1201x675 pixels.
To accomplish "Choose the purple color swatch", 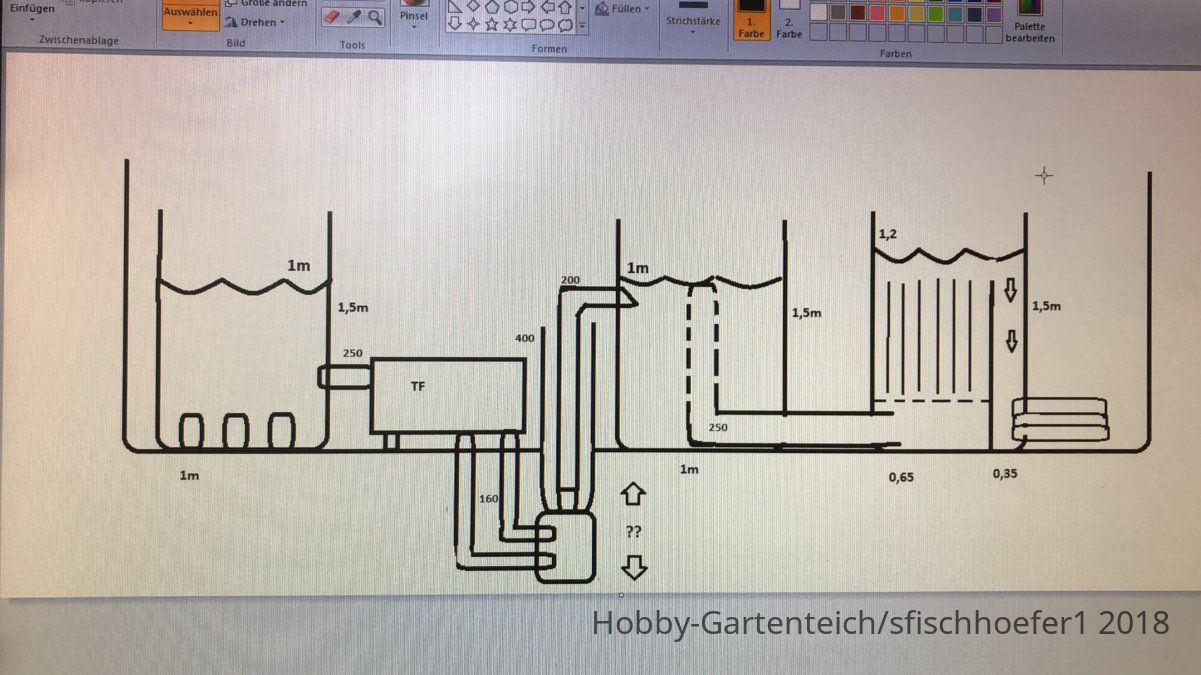I will (993, 13).
